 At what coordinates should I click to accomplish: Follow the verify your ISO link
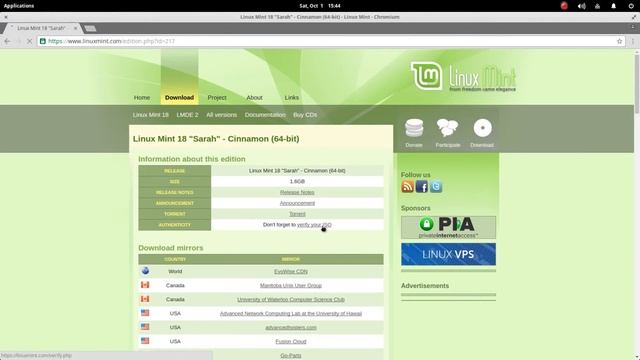(x=314, y=225)
